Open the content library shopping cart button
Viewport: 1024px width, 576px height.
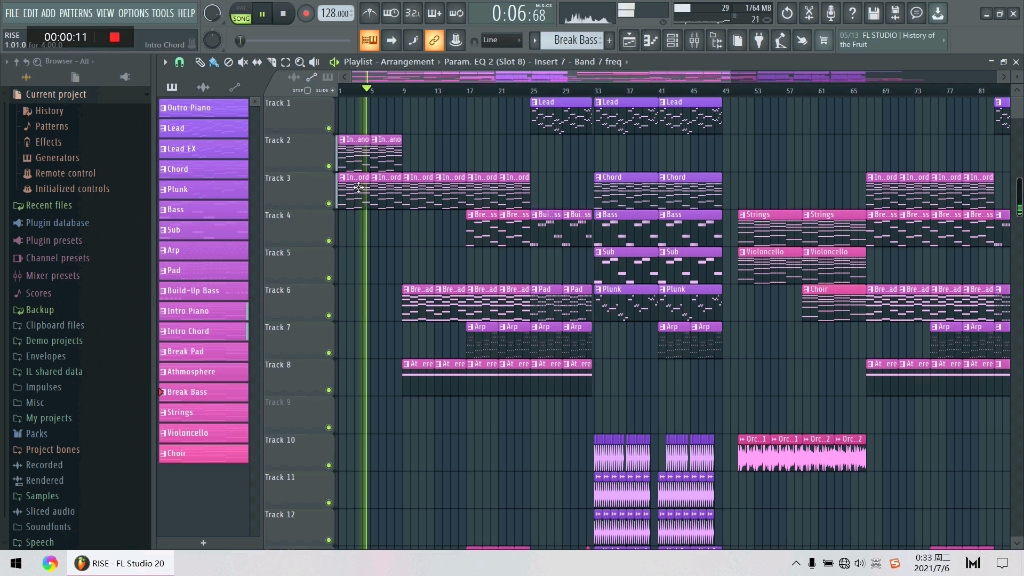point(824,40)
